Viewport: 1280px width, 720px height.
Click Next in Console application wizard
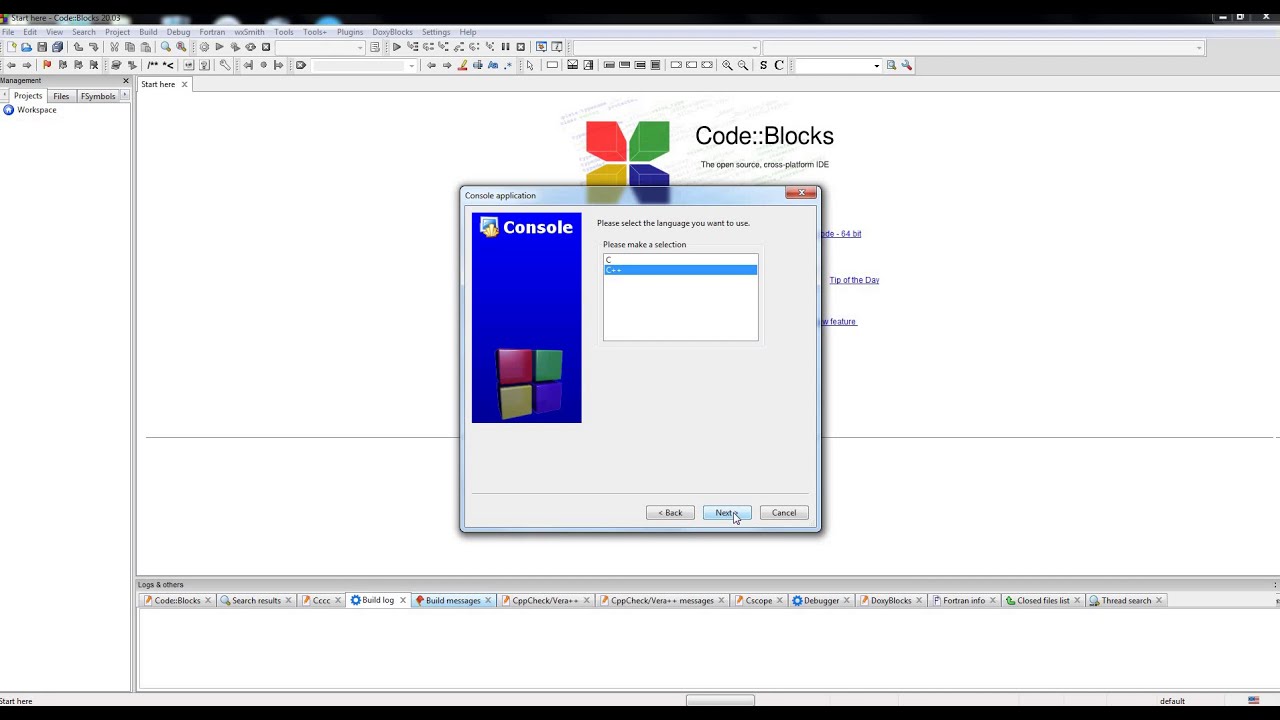pyautogui.click(x=727, y=513)
